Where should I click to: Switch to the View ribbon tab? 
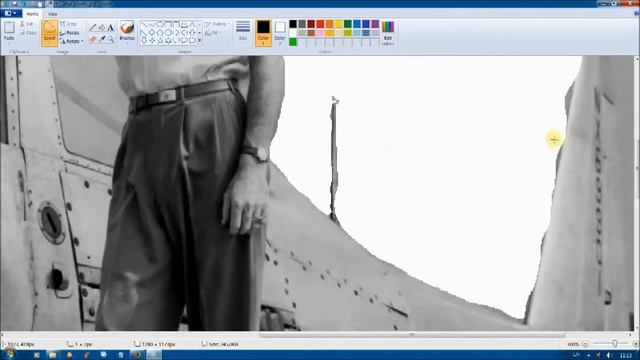point(52,14)
